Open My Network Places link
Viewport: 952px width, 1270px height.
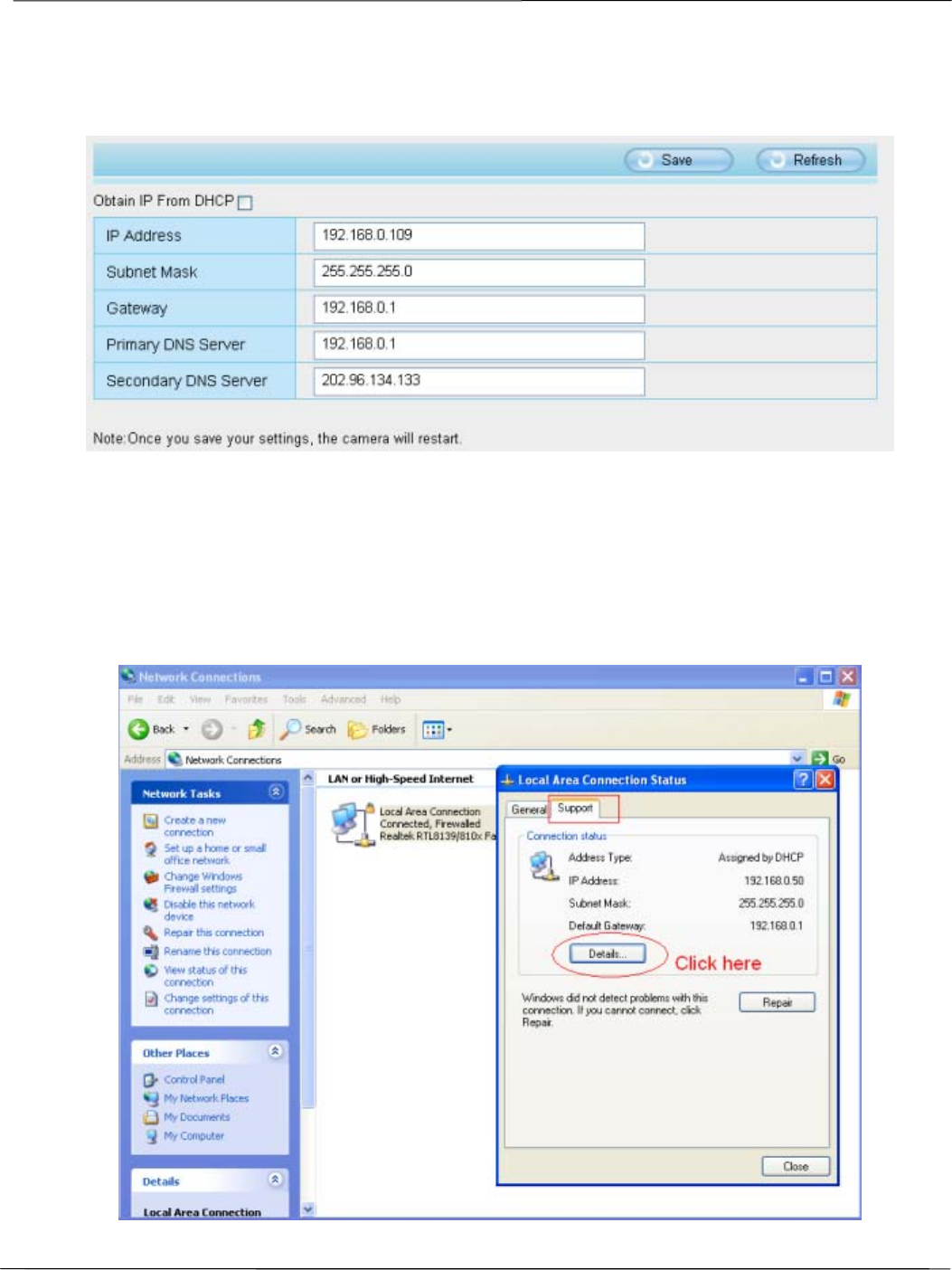coord(206,1098)
